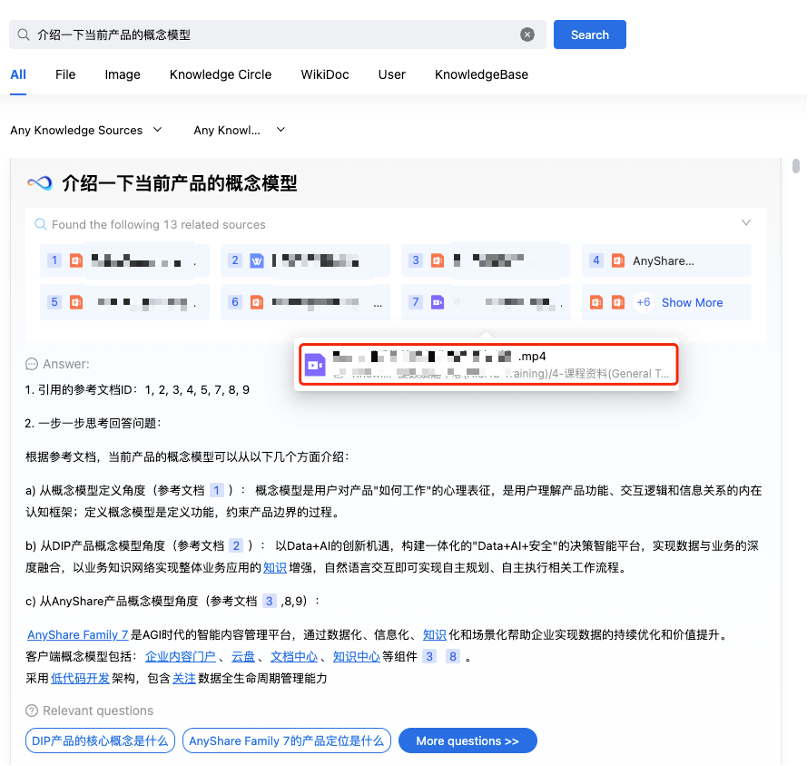Clear the search query with the X icon

click(527, 35)
